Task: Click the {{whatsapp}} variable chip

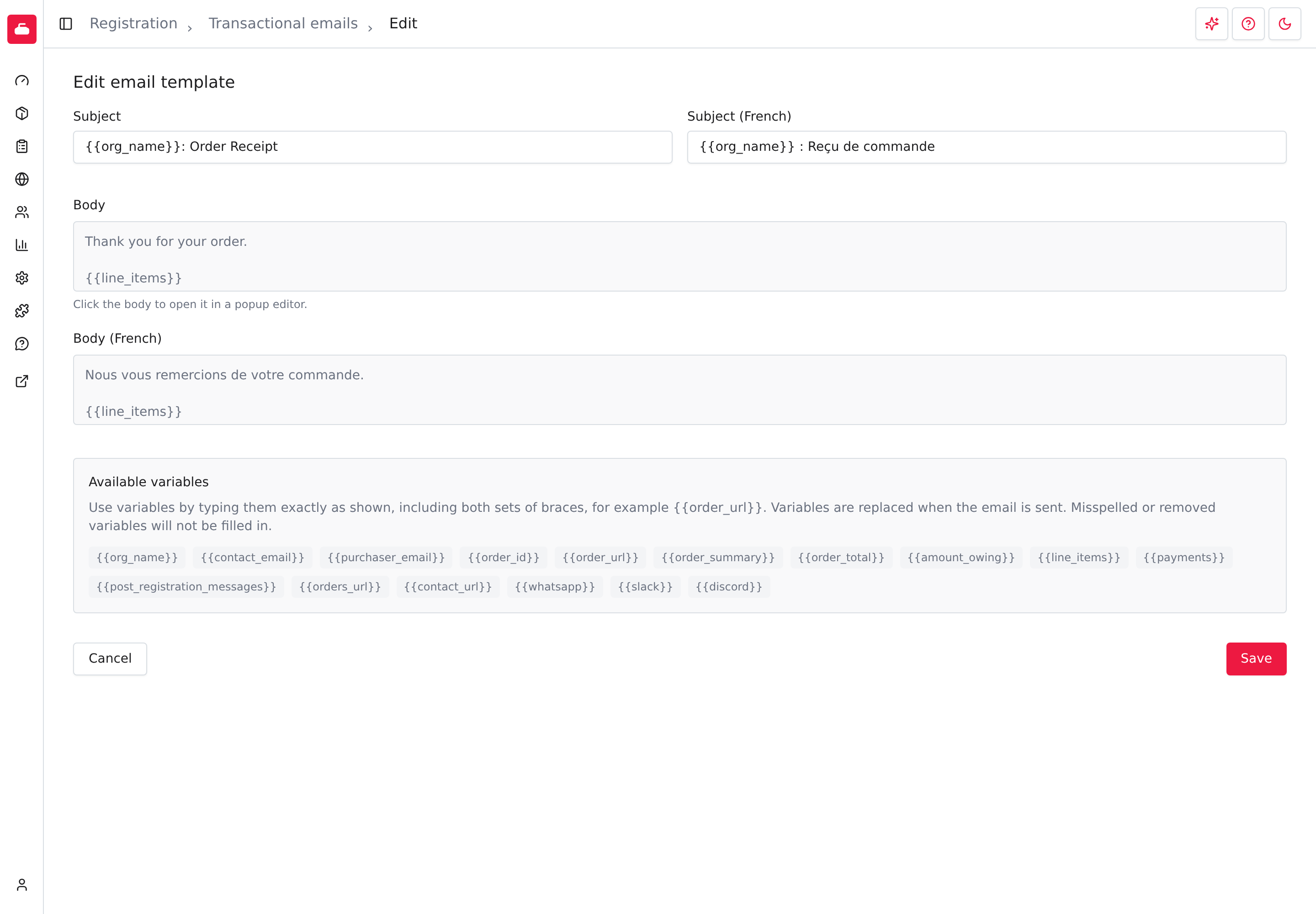Action: pos(555,586)
